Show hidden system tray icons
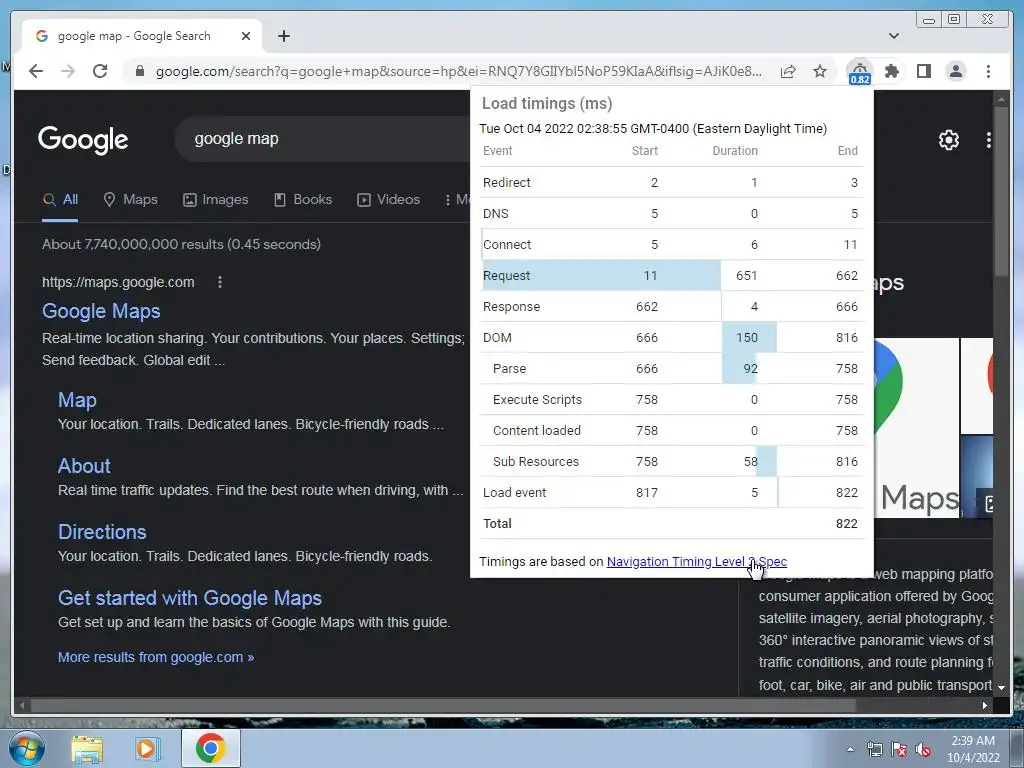This screenshot has width=1024, height=768. click(x=850, y=749)
